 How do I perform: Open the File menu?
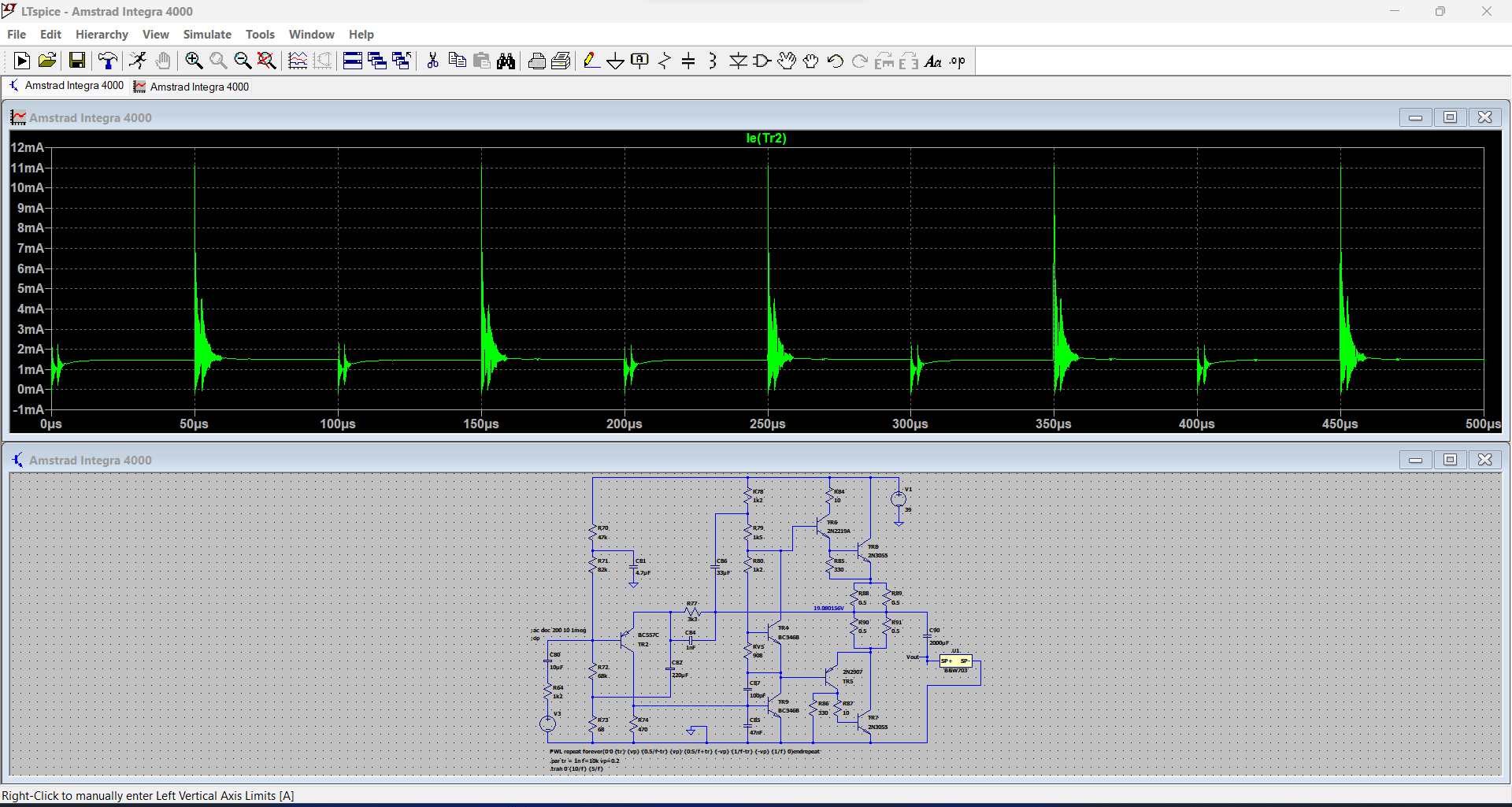(x=17, y=35)
